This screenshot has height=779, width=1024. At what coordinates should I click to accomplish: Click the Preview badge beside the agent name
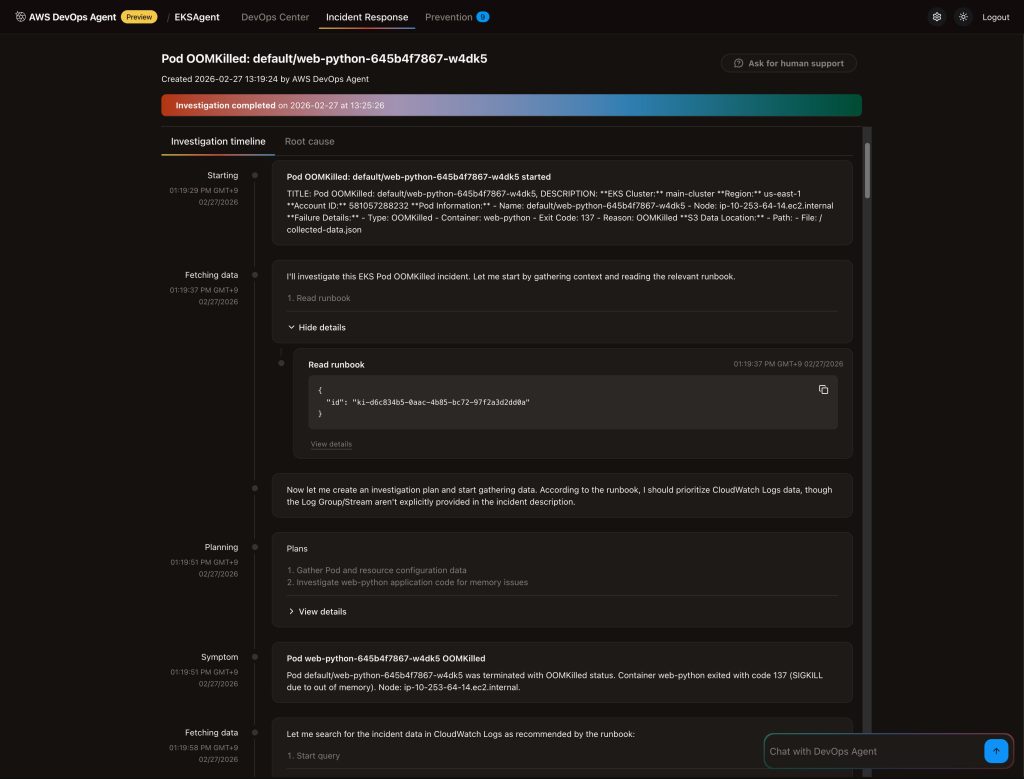pos(139,17)
